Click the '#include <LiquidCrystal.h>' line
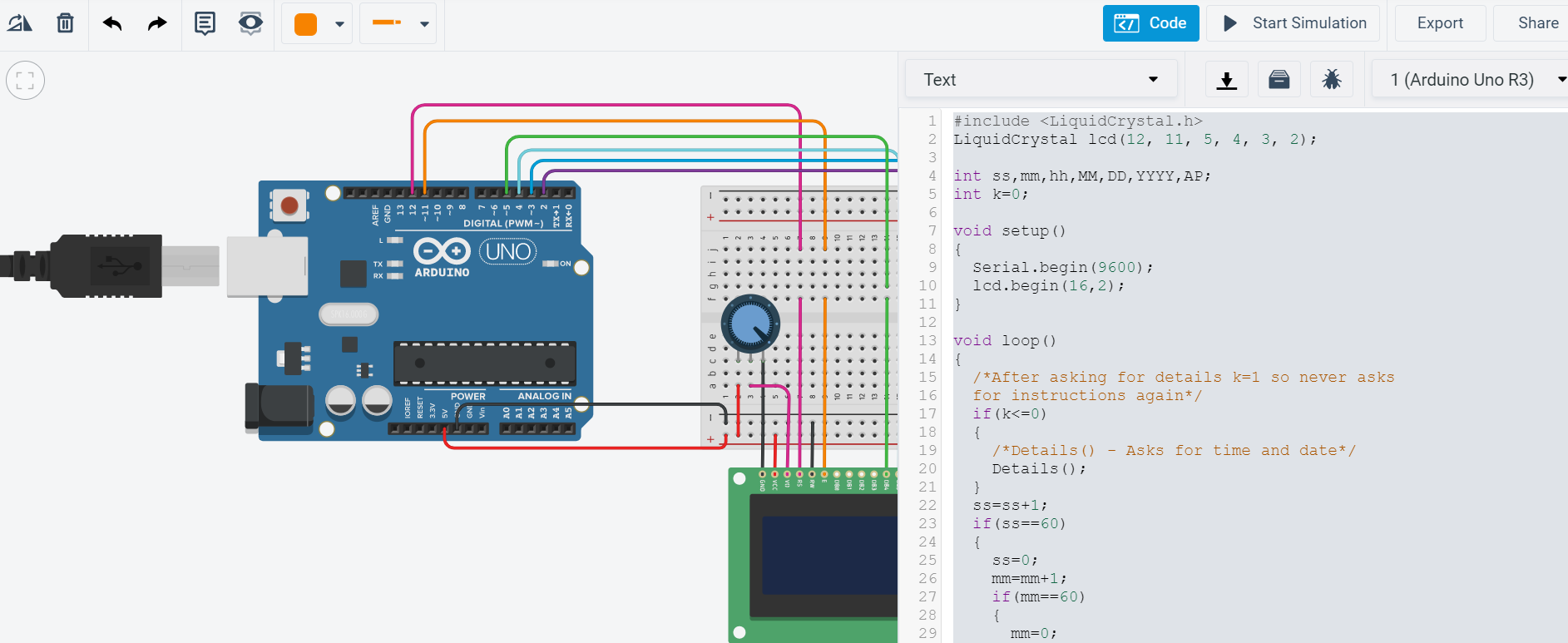 point(1078,121)
